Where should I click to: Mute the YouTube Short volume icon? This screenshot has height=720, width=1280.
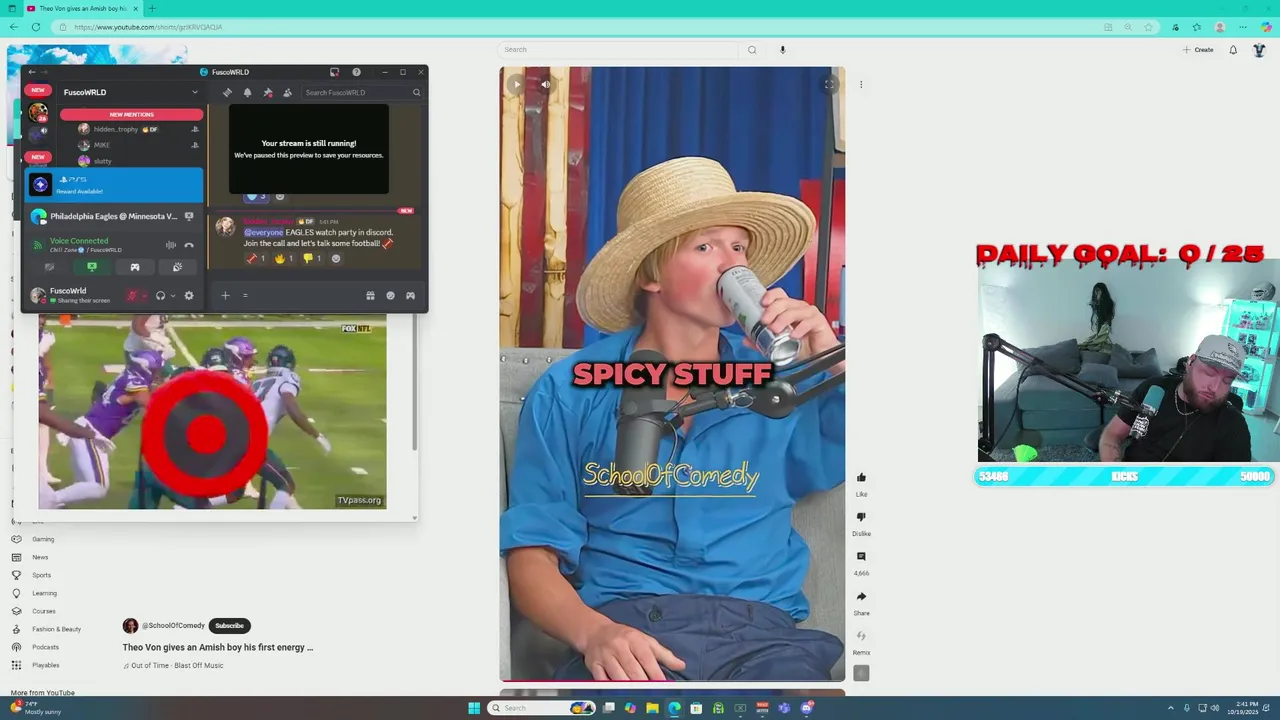pos(545,84)
